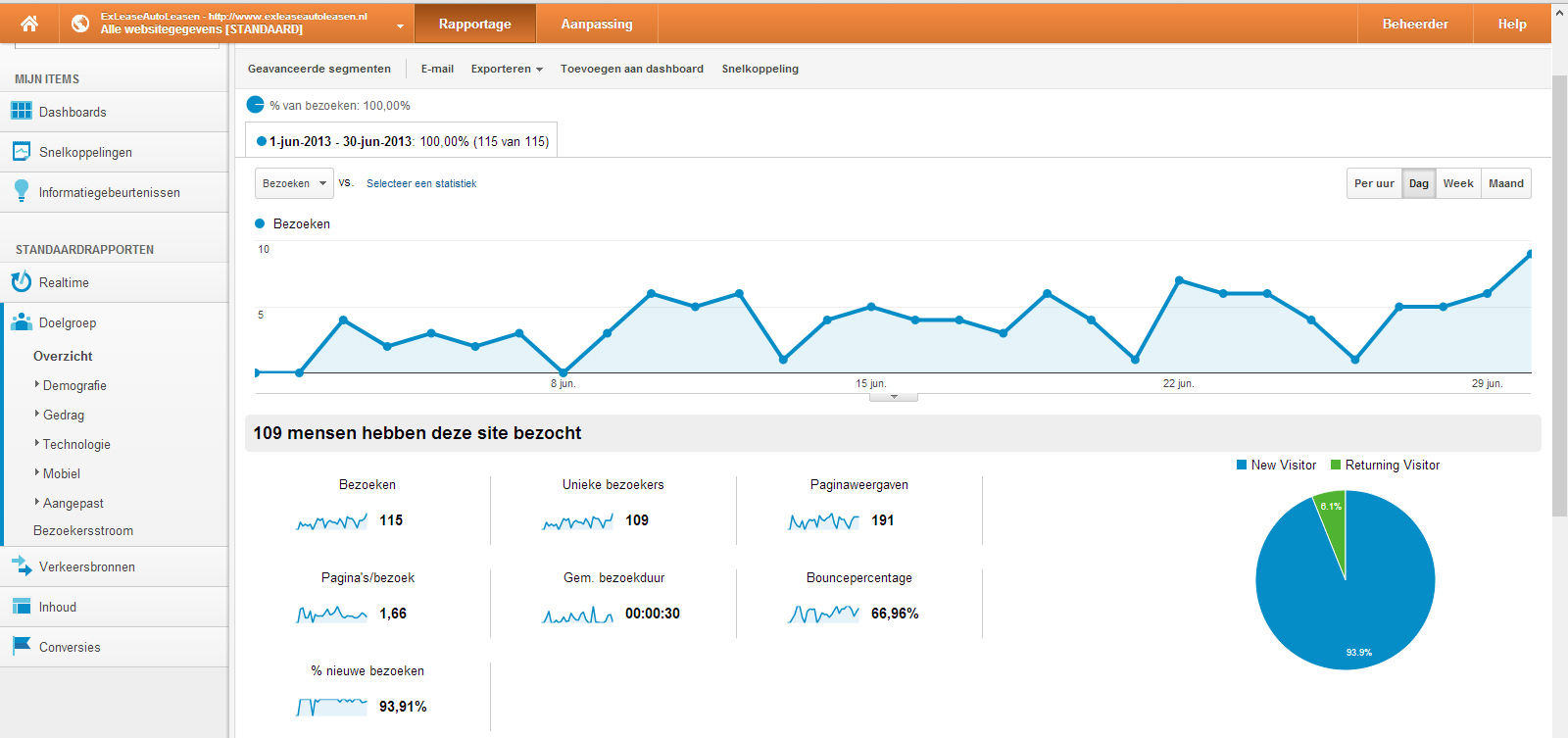Image resolution: width=1568 pixels, height=738 pixels.
Task: Open the Exporteren dropdown
Action: coord(507,69)
